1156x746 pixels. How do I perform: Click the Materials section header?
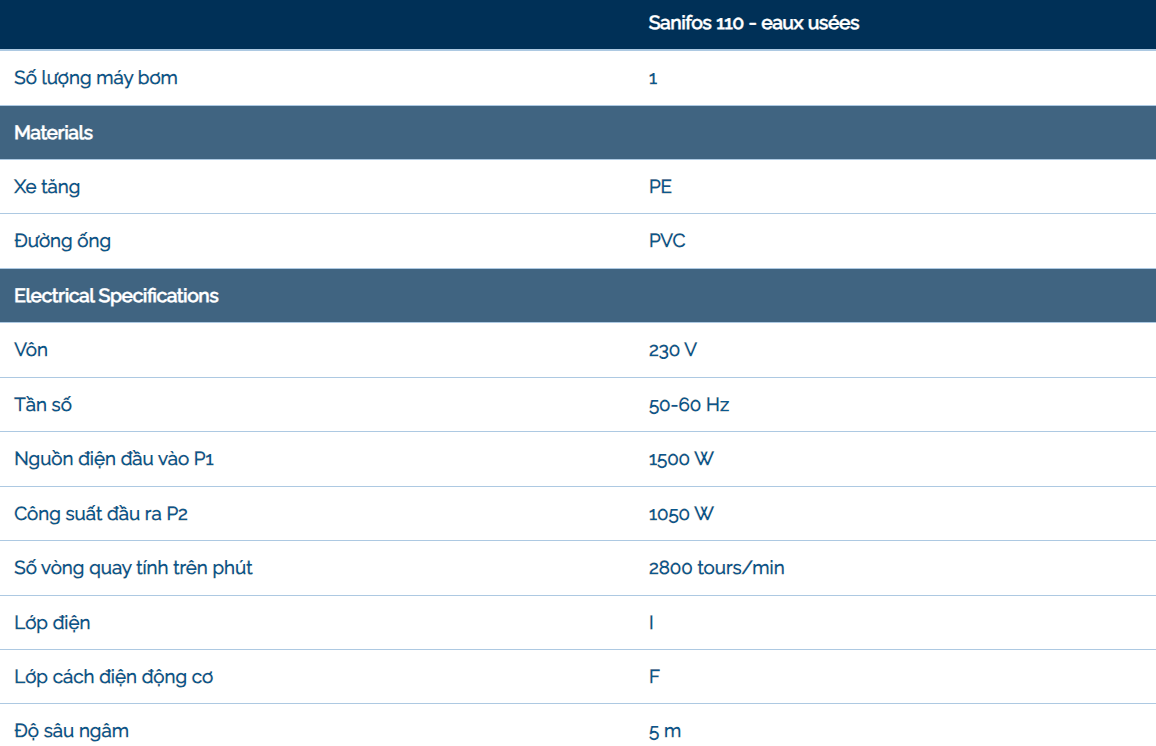[54, 133]
